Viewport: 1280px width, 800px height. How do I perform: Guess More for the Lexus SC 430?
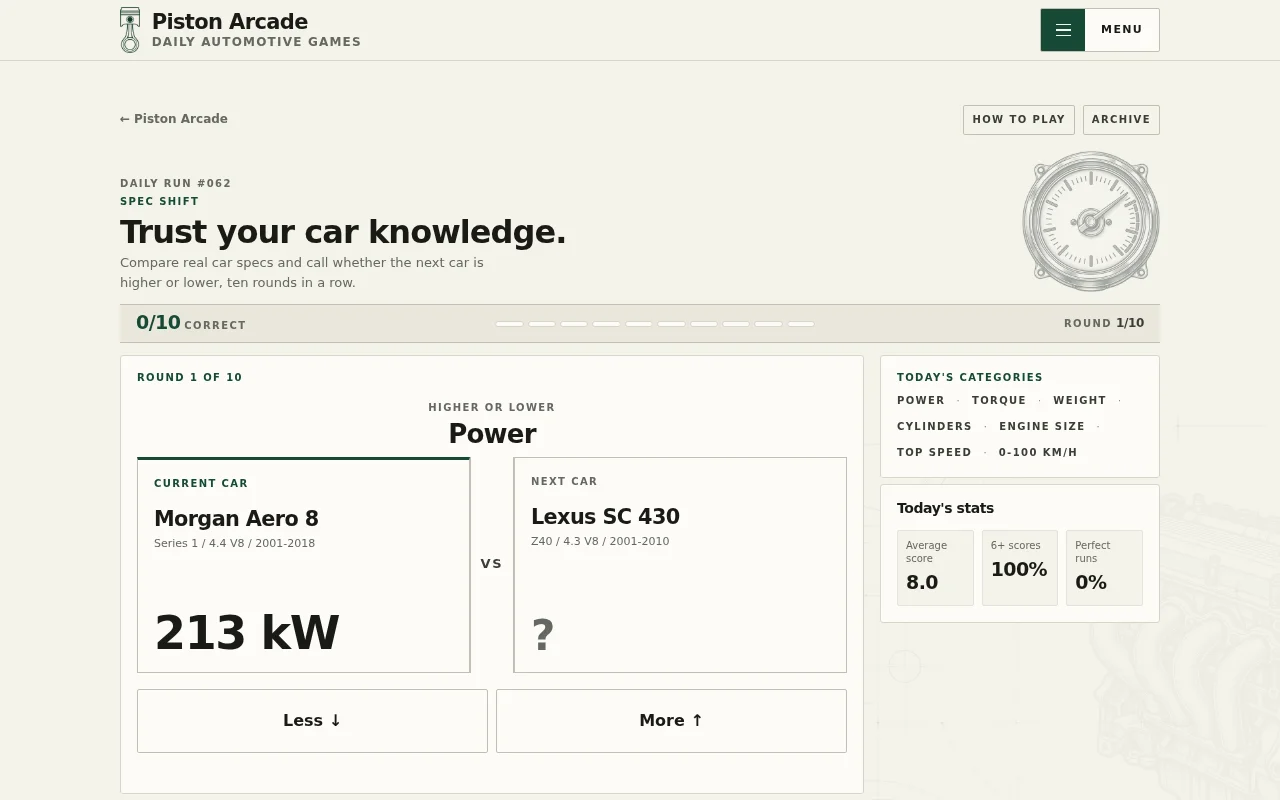pos(671,721)
